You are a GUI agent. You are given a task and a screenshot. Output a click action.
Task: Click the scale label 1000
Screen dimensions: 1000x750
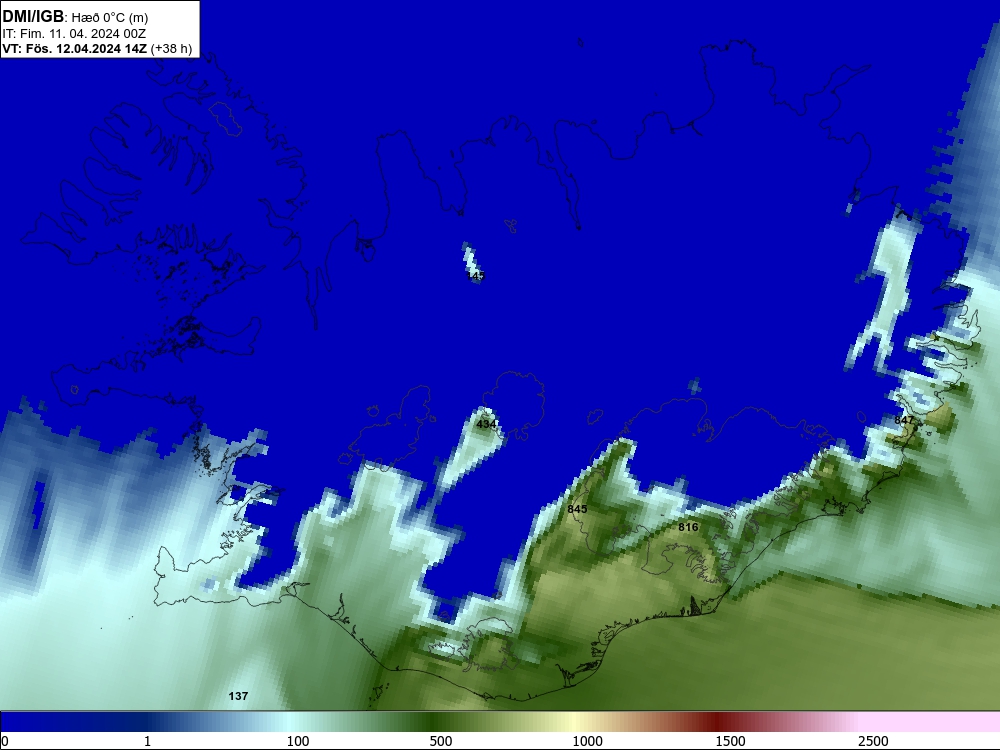[587, 741]
